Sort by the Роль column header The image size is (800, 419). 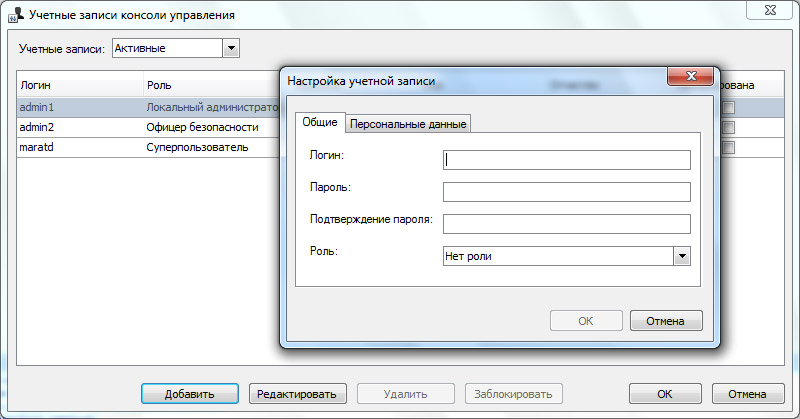click(212, 85)
